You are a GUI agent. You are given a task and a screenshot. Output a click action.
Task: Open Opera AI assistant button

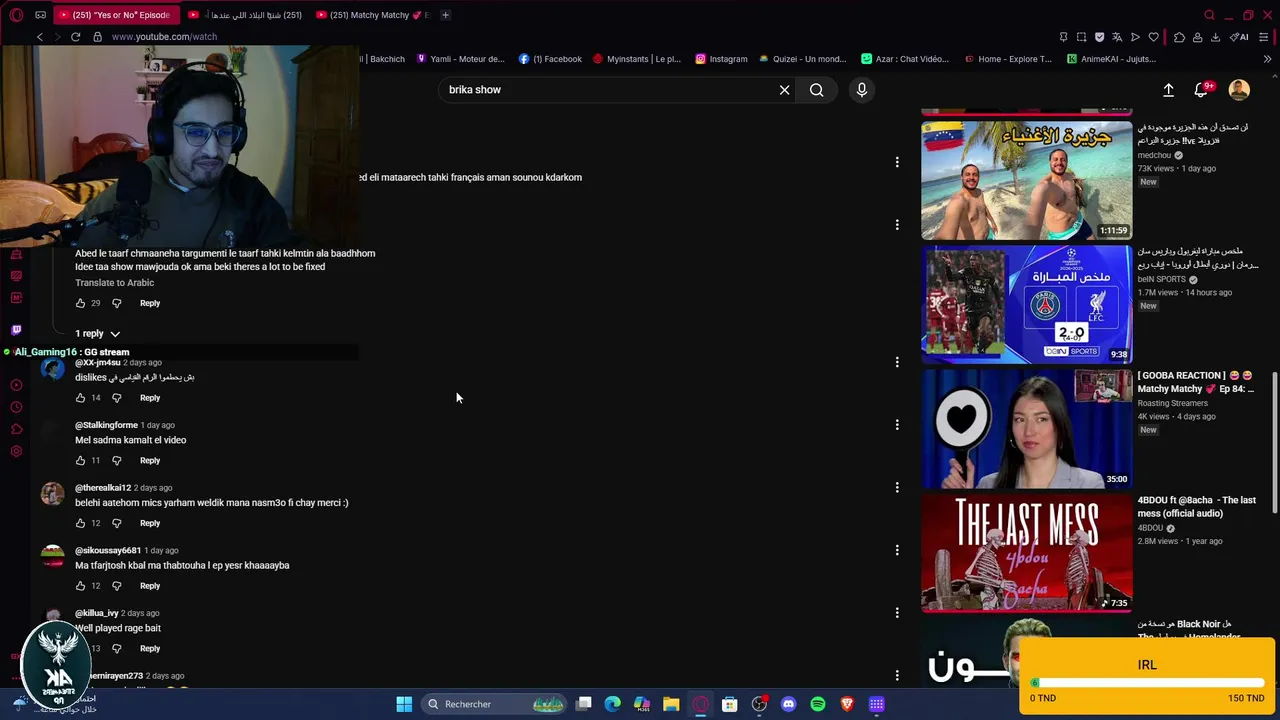(1238, 37)
